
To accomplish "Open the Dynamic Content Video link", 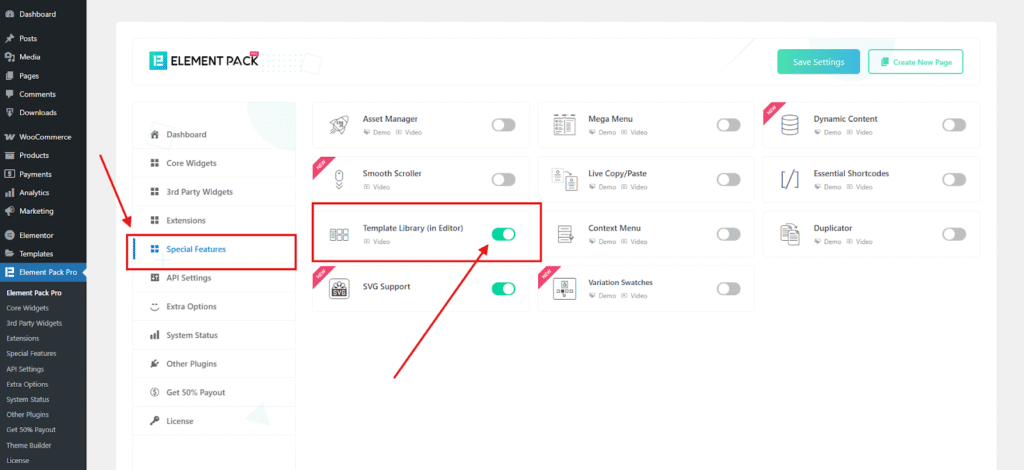I will [859, 133].
